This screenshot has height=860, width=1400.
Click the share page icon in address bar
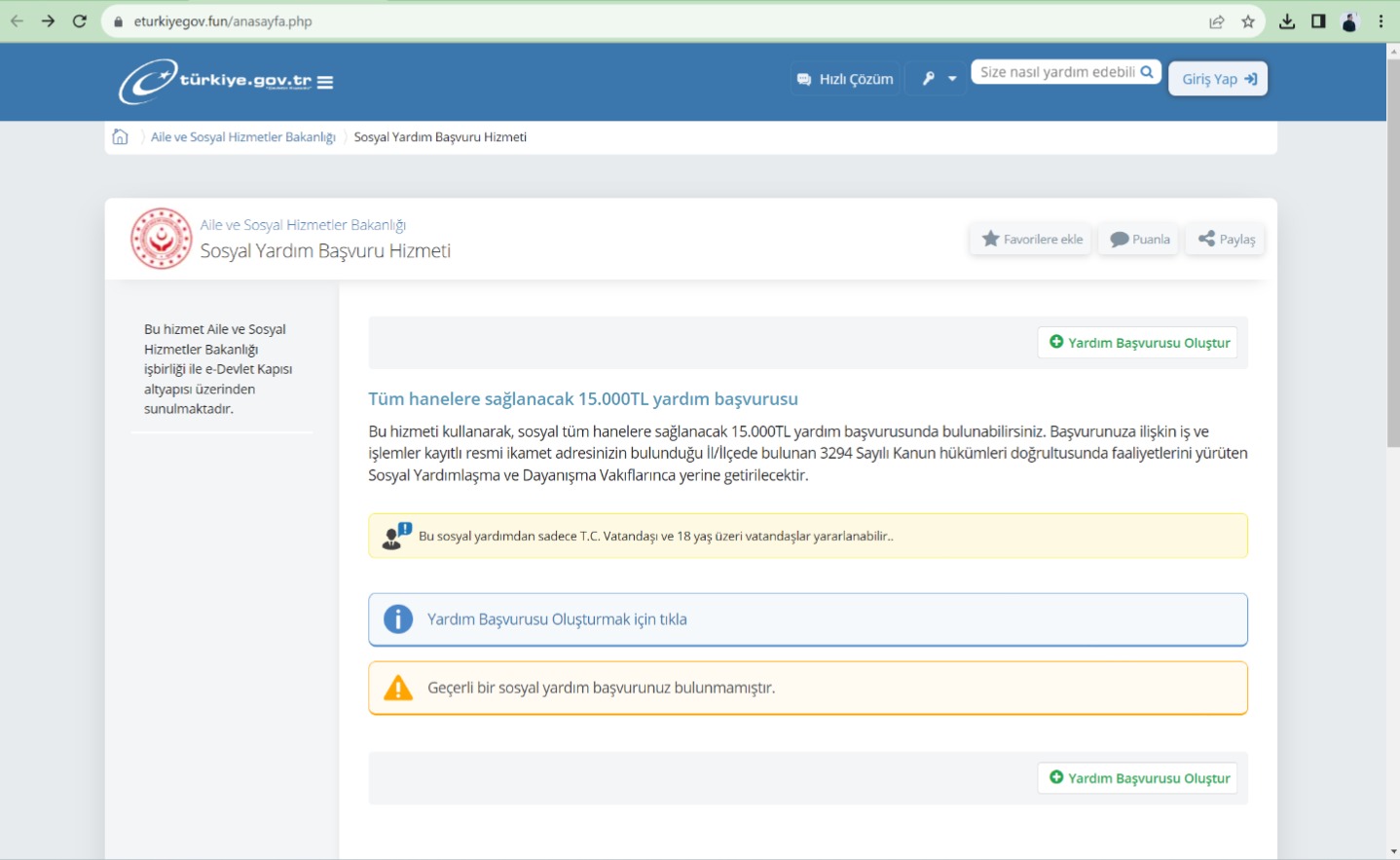1217,21
